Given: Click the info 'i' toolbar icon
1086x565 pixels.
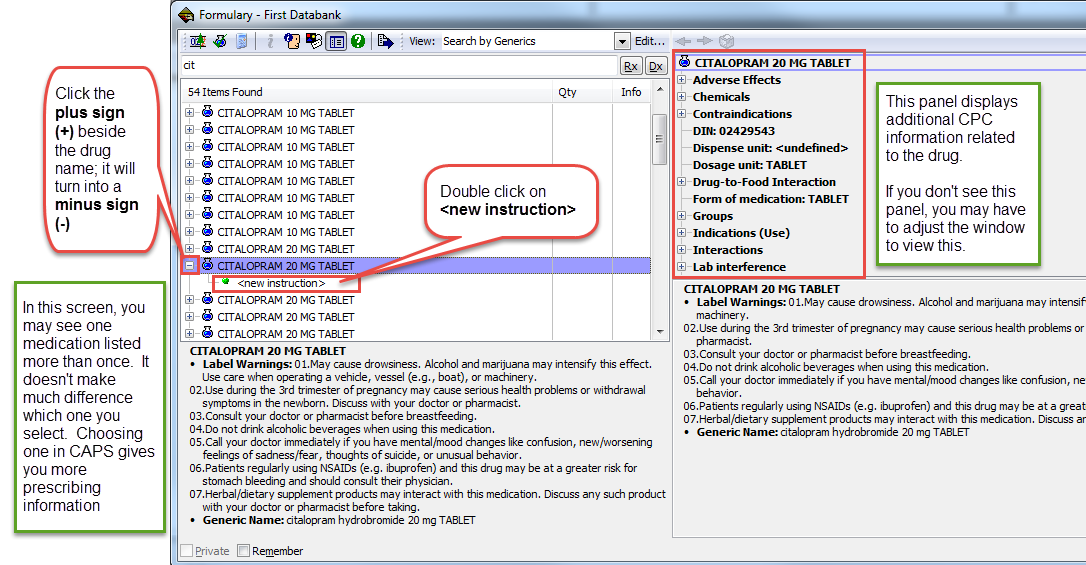Looking at the screenshot, I should click(x=270, y=41).
